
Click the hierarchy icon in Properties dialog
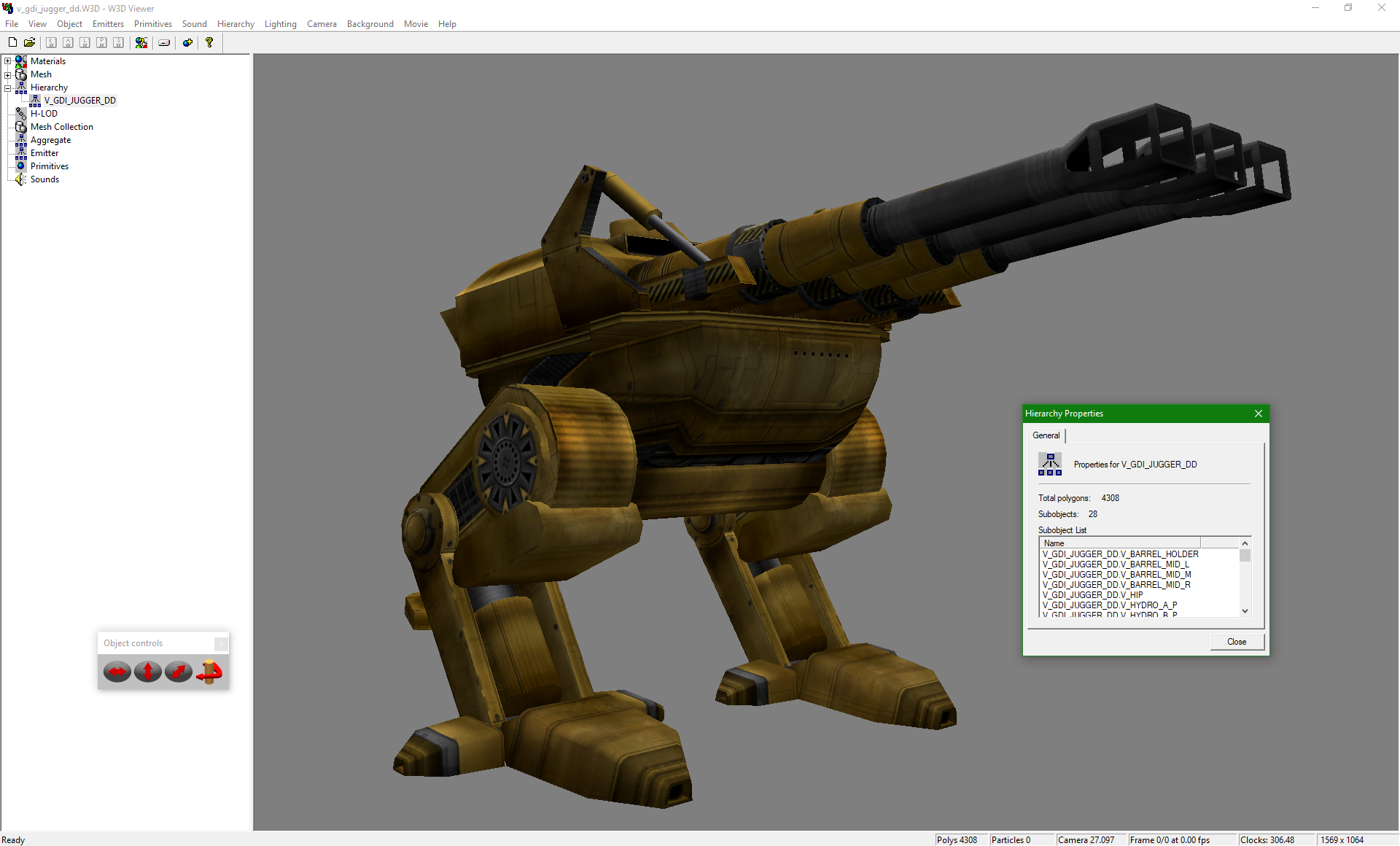(1050, 464)
